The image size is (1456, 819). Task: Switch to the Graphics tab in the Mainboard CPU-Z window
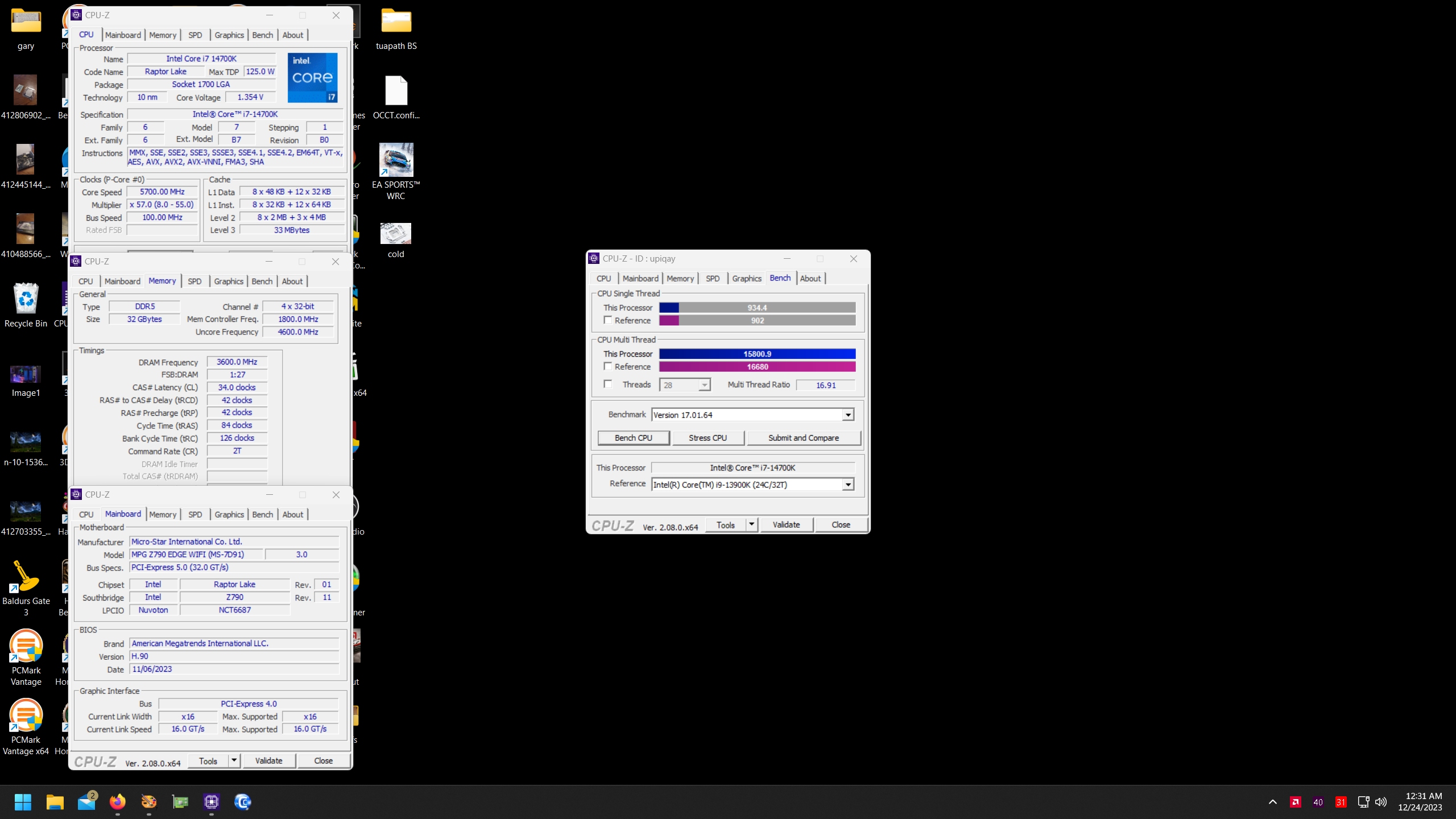click(229, 514)
